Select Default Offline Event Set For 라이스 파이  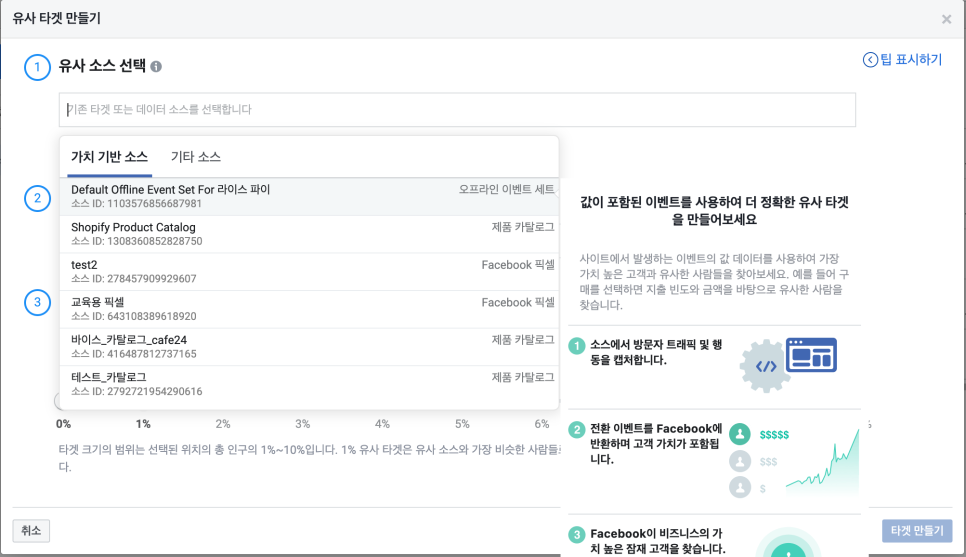tap(309, 197)
